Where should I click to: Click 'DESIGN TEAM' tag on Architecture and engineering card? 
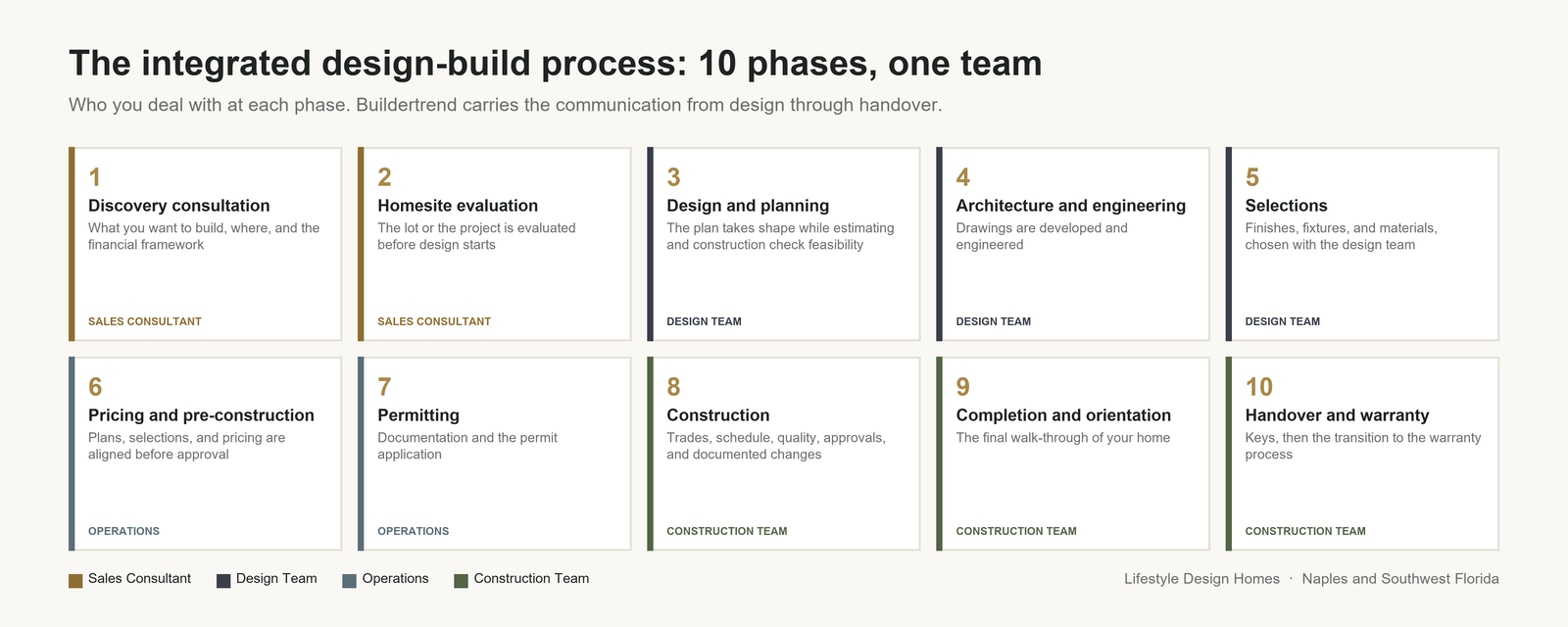(x=993, y=321)
